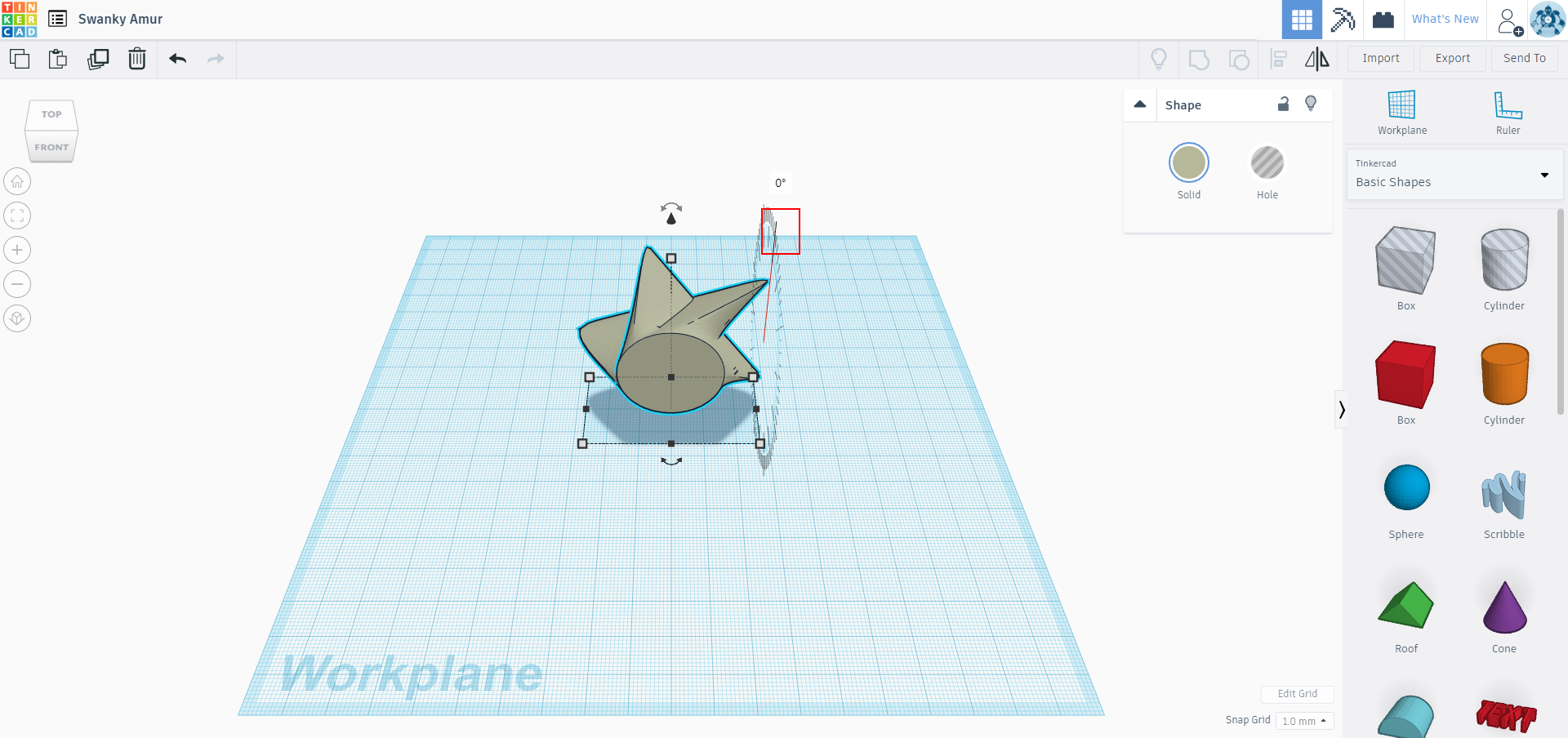Viewport: 1568px width, 738px height.
Task: Show all hidden shapes
Action: pos(1159,59)
